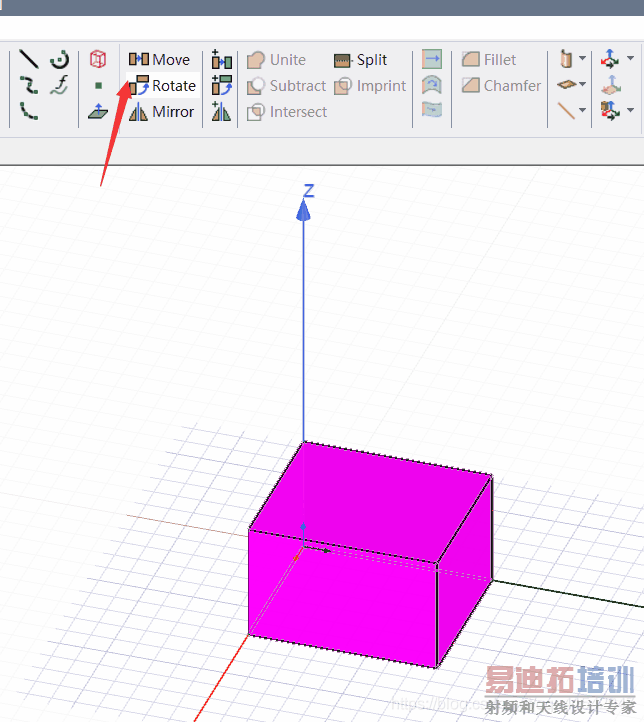Click the Intersect boolean command
This screenshot has width=644, height=722.
287,112
